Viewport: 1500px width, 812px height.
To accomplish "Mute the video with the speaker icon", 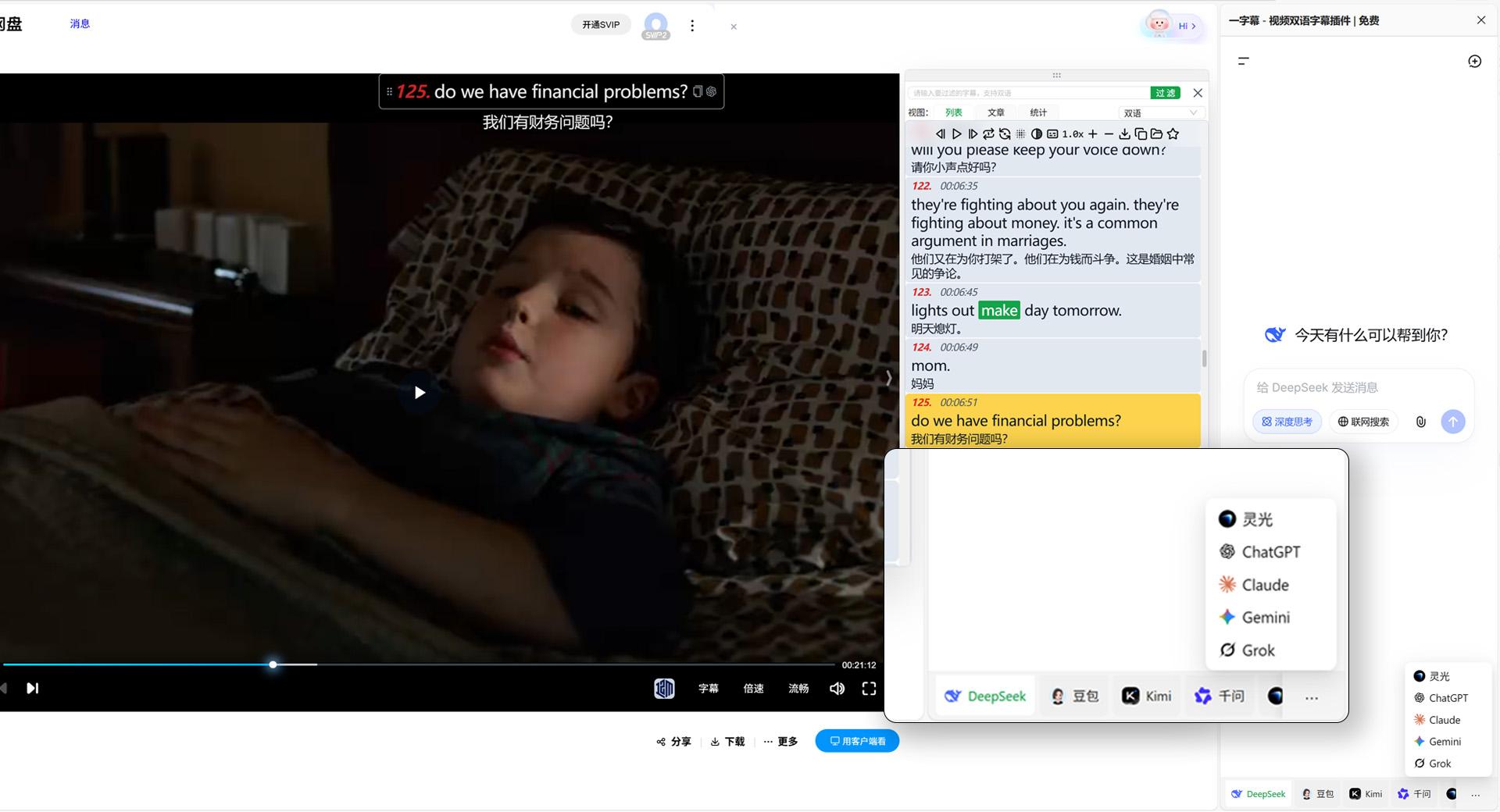I will [x=837, y=689].
